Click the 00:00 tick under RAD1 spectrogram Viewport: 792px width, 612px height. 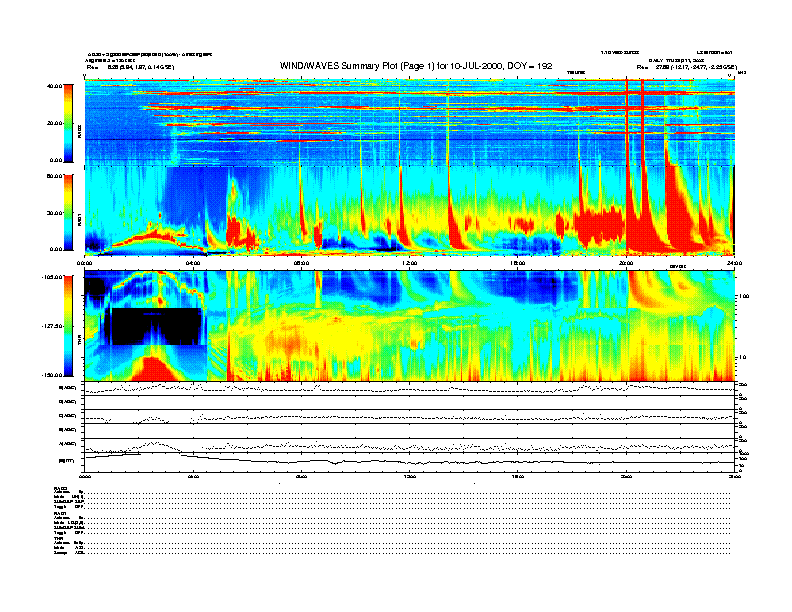84,263
